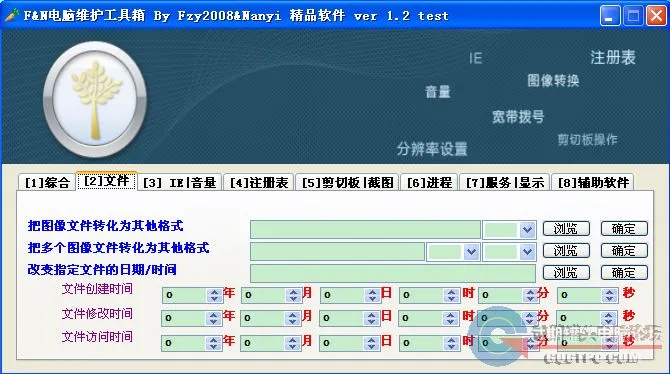Click the 把图像文件转化为其他格式 label

106,226
